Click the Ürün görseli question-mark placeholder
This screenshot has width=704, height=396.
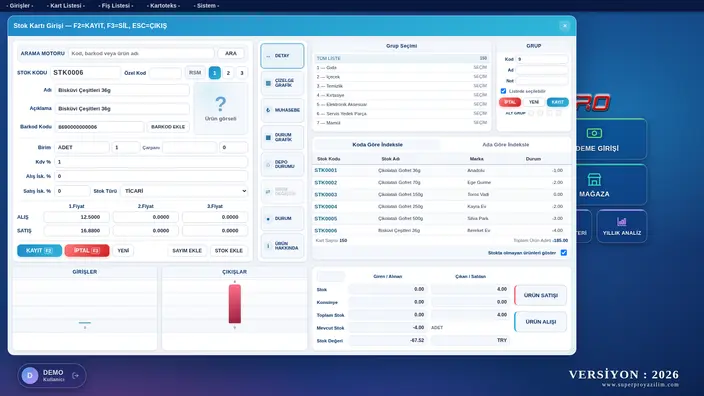[220, 108]
